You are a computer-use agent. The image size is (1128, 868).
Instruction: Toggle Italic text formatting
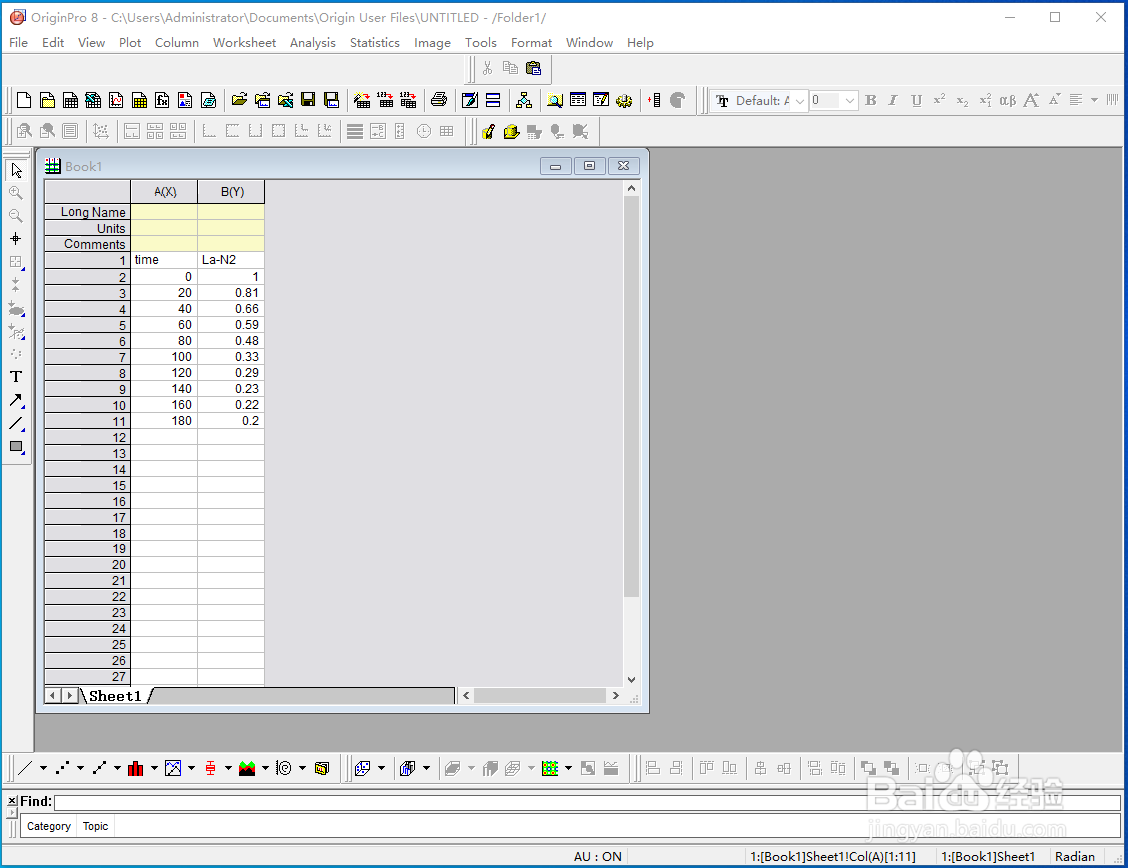click(893, 100)
